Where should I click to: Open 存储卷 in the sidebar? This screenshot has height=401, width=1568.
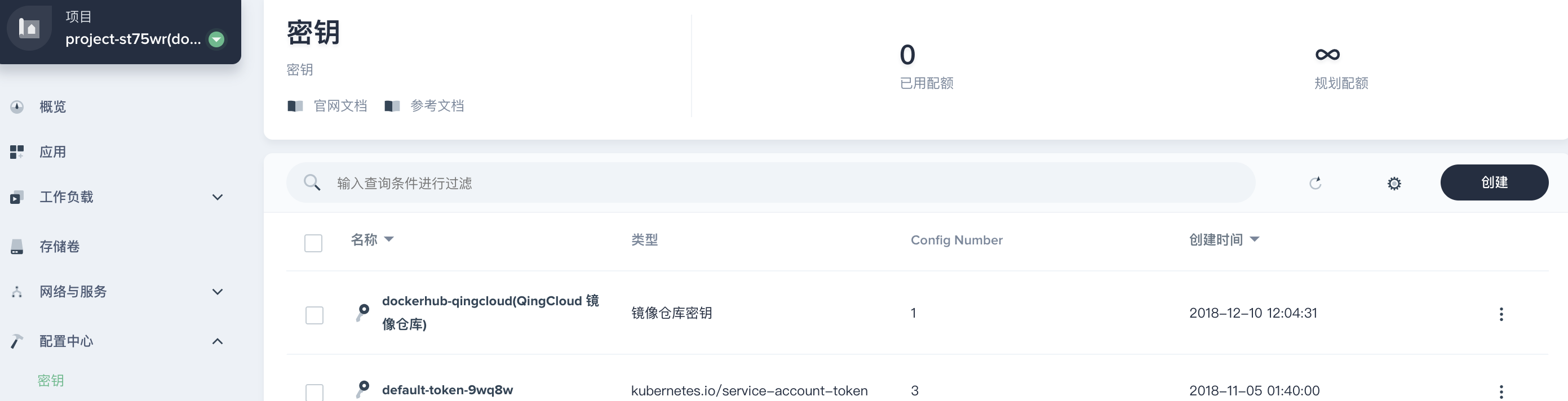(59, 247)
